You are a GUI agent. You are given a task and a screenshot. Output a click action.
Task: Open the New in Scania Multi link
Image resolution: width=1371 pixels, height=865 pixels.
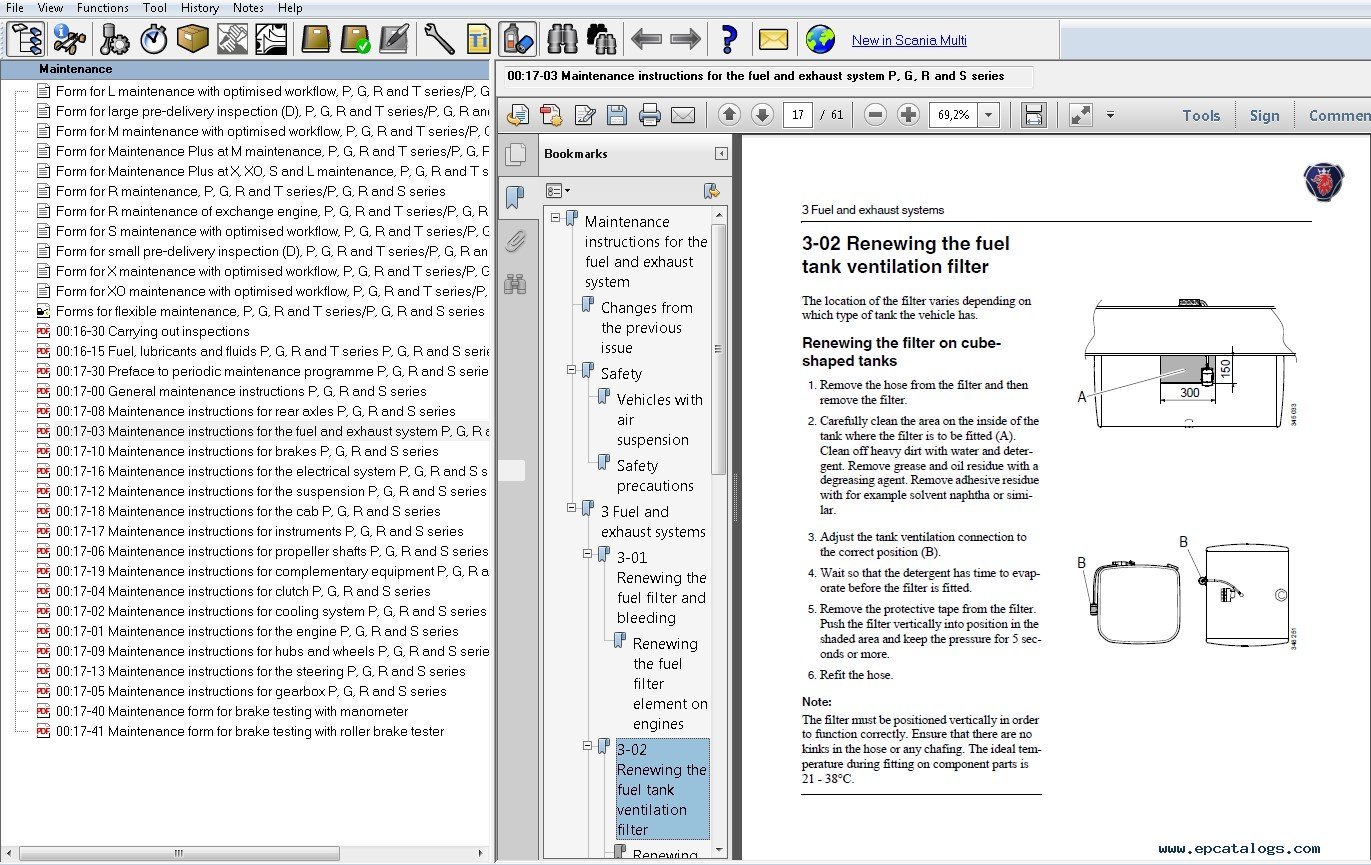[x=908, y=41]
